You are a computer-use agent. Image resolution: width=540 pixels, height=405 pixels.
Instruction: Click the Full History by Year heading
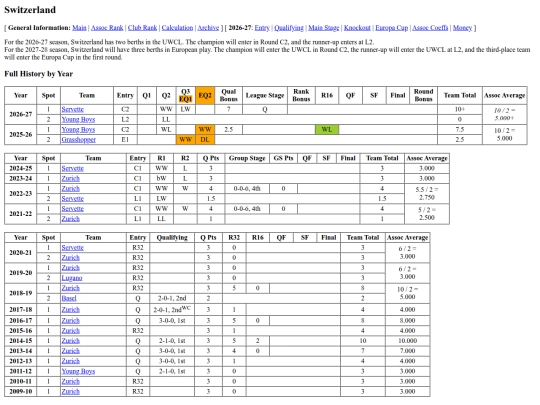[x=39, y=74]
